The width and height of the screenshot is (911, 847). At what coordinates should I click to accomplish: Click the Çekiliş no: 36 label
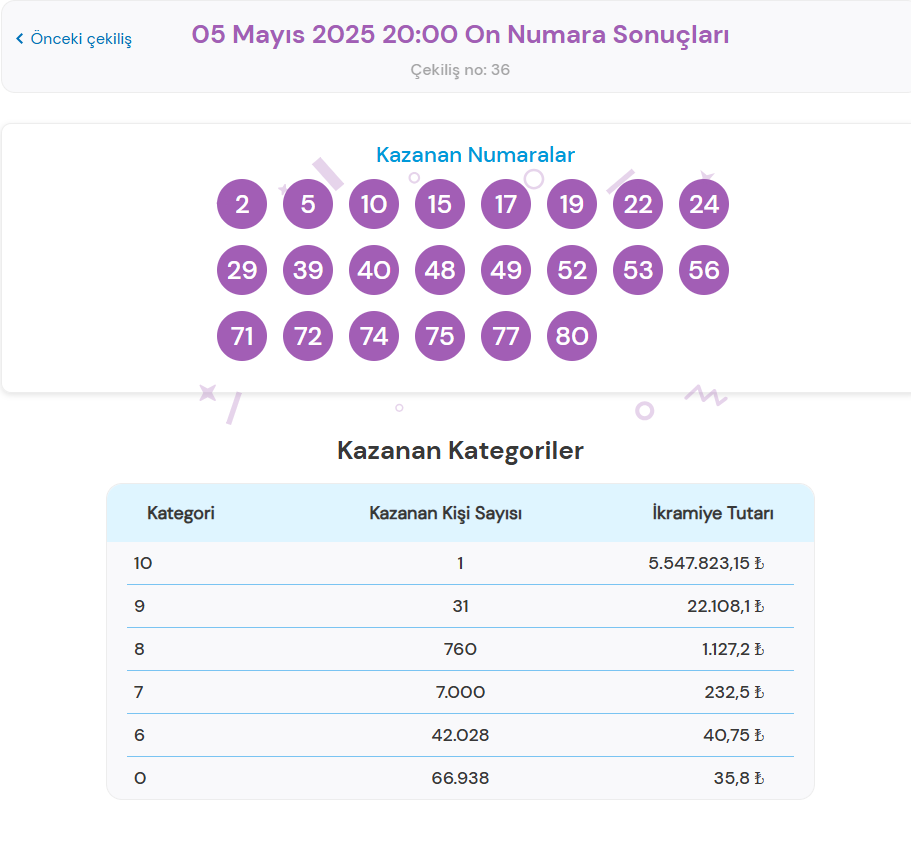(x=460, y=70)
